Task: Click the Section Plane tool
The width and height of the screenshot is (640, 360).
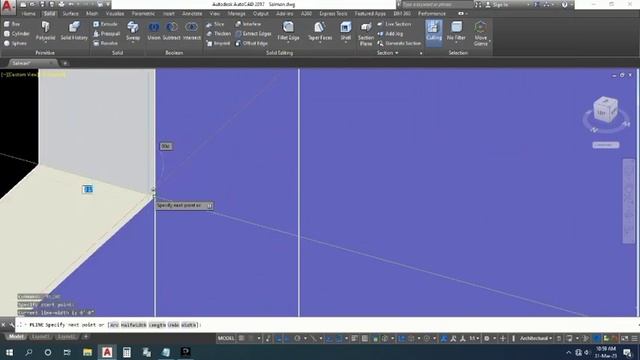Action: [x=366, y=33]
